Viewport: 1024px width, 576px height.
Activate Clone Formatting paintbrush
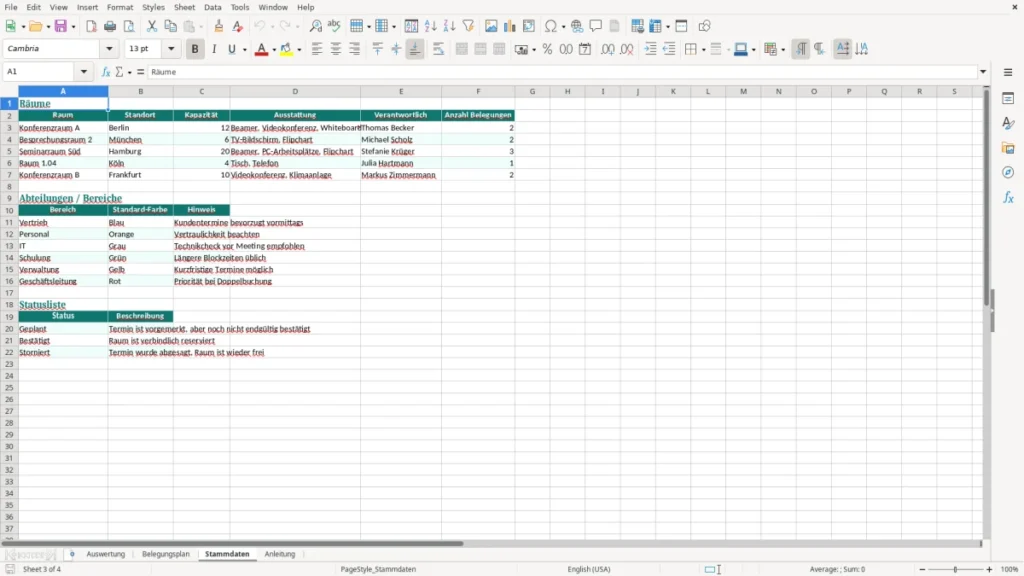tap(219, 26)
